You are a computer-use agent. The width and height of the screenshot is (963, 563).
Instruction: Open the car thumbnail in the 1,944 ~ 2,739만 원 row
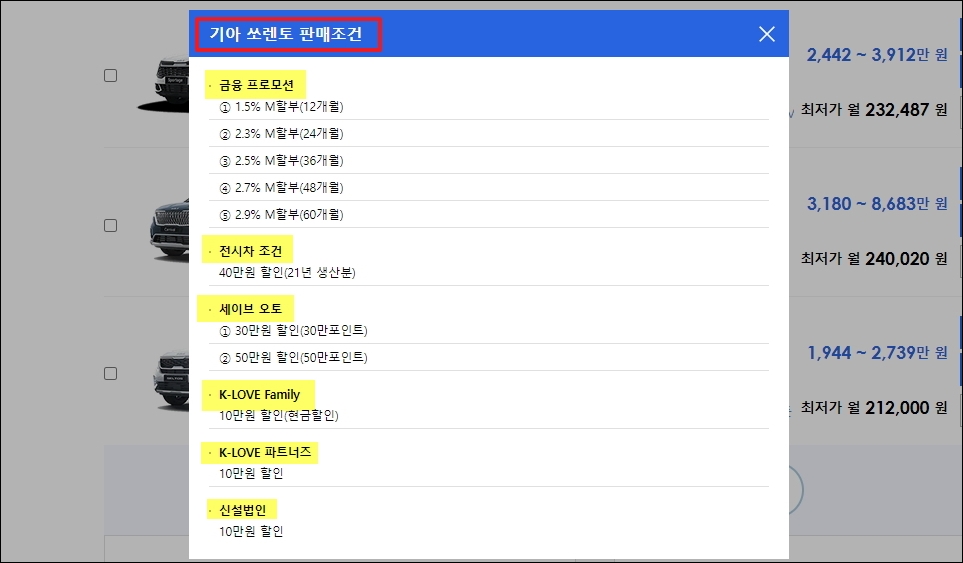[x=171, y=379]
